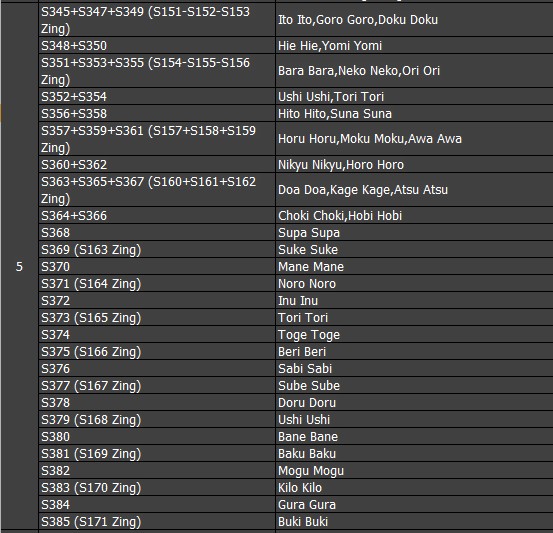
Task: Select the S360+S362 cell
Action: coord(157,164)
